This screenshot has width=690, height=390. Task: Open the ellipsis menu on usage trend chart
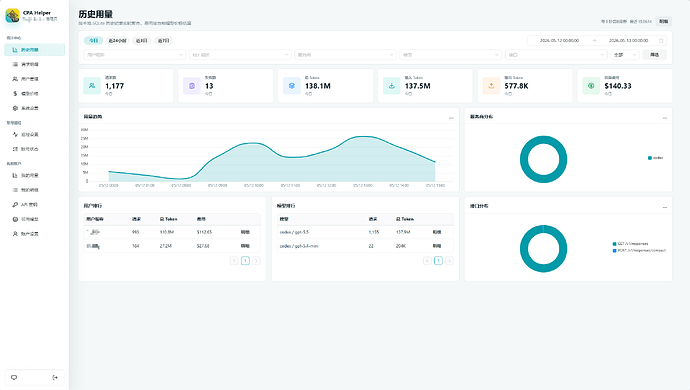(451, 118)
